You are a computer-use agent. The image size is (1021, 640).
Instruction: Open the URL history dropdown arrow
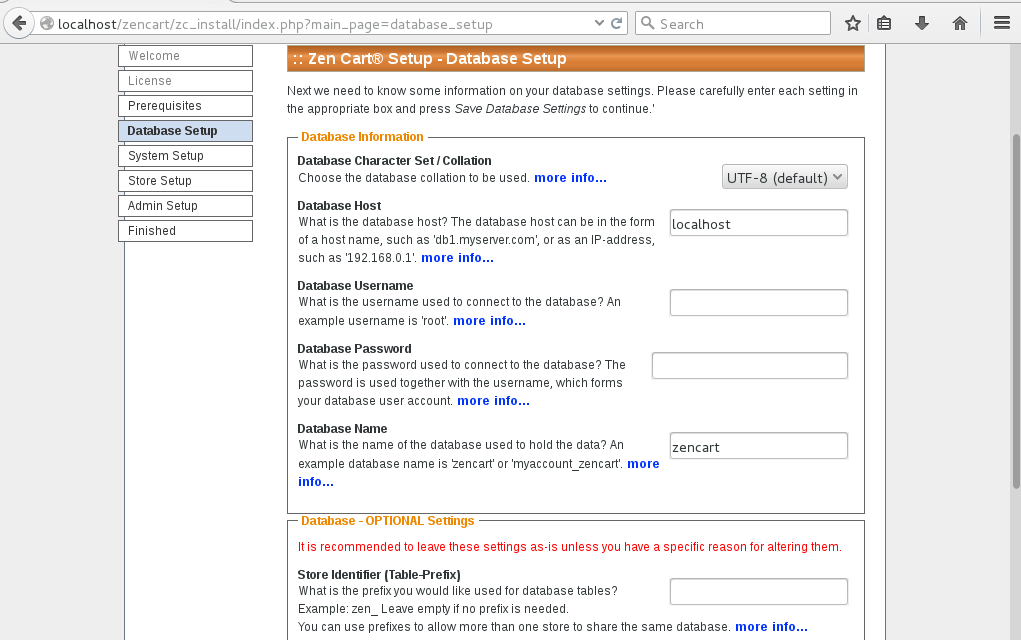click(599, 23)
